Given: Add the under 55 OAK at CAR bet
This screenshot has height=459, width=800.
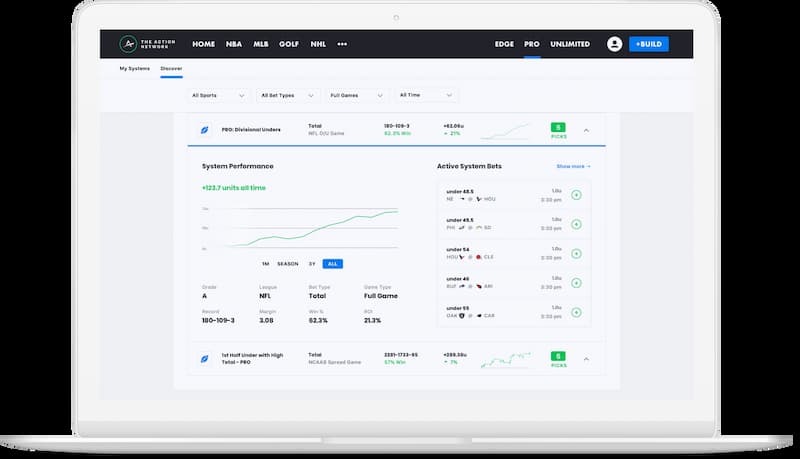Looking at the screenshot, I should (x=576, y=313).
